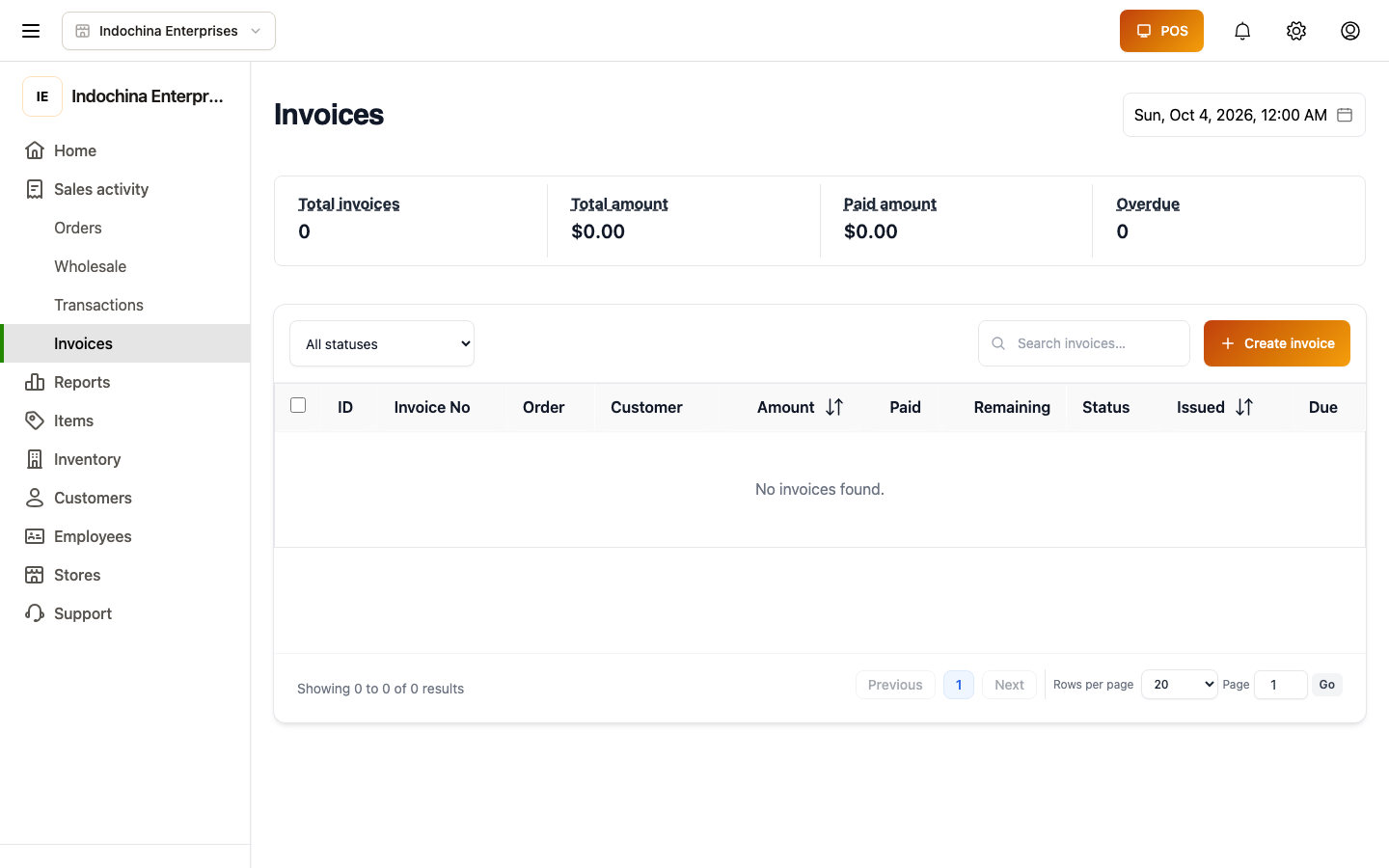Click the Home house icon

pyautogui.click(x=35, y=150)
